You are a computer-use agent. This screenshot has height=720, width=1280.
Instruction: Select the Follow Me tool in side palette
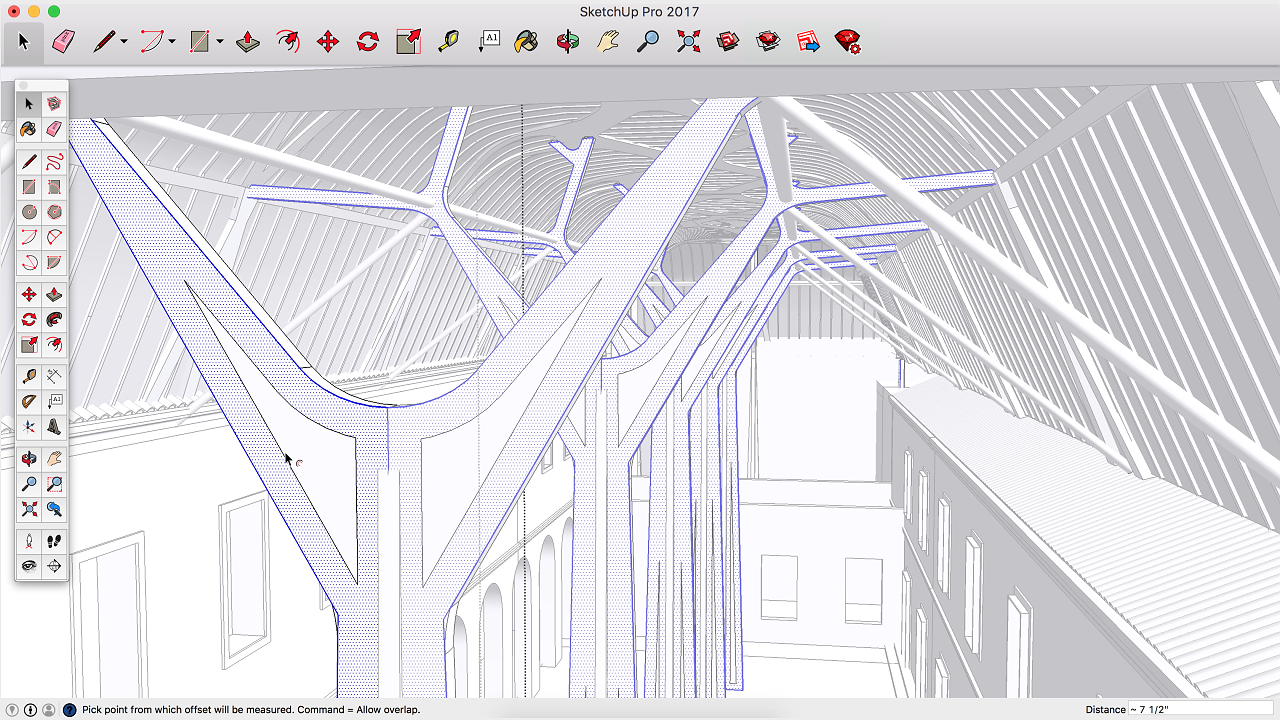pyautogui.click(x=54, y=320)
